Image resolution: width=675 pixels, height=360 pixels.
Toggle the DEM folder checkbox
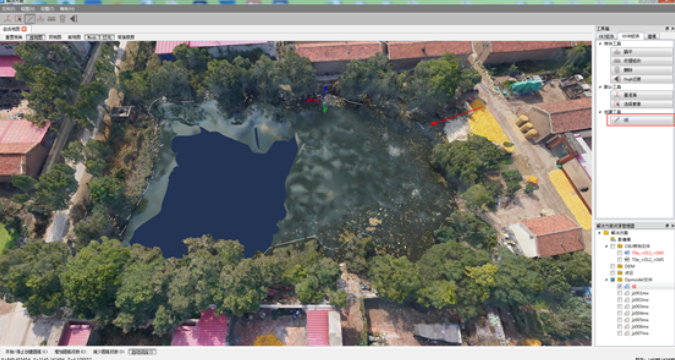[613, 267]
